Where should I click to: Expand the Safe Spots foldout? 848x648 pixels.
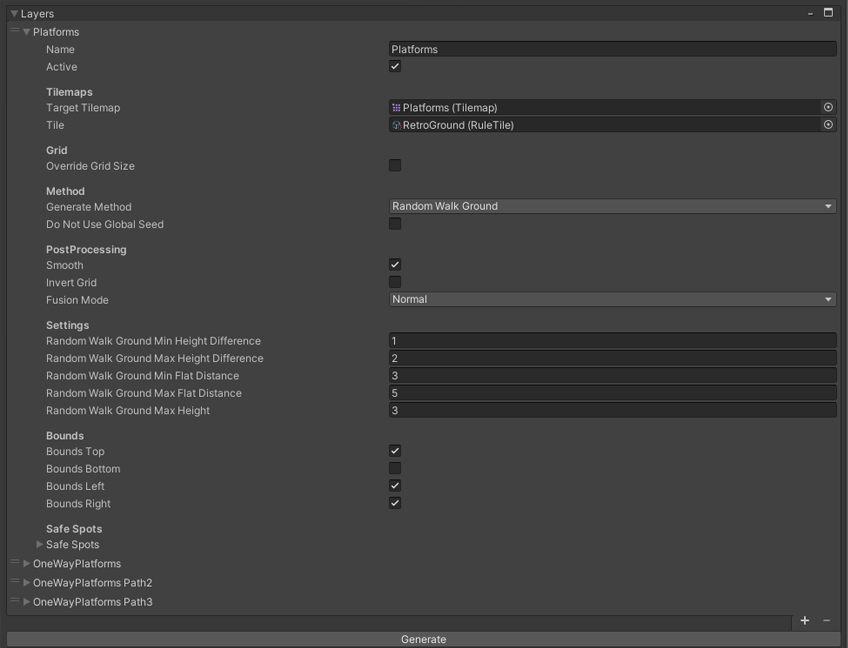[x=40, y=545]
